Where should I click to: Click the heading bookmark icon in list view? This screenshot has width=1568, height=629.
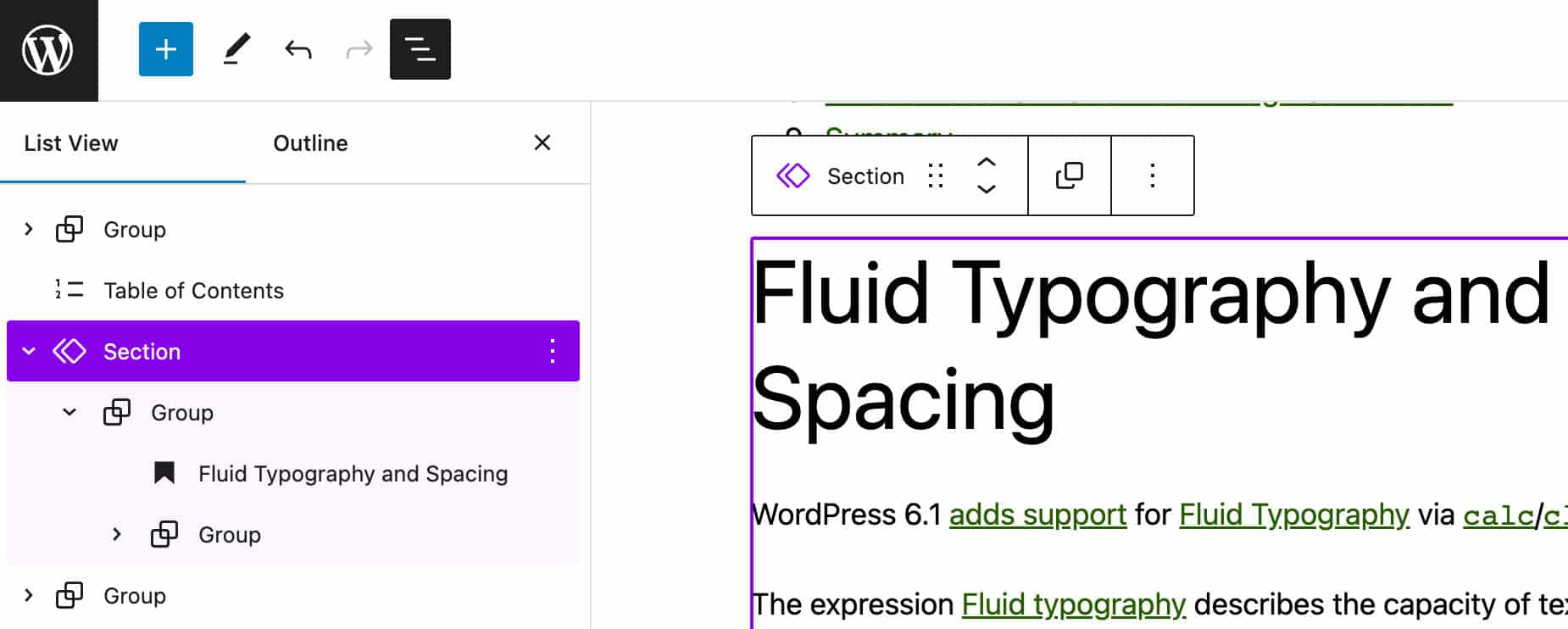pyautogui.click(x=164, y=473)
